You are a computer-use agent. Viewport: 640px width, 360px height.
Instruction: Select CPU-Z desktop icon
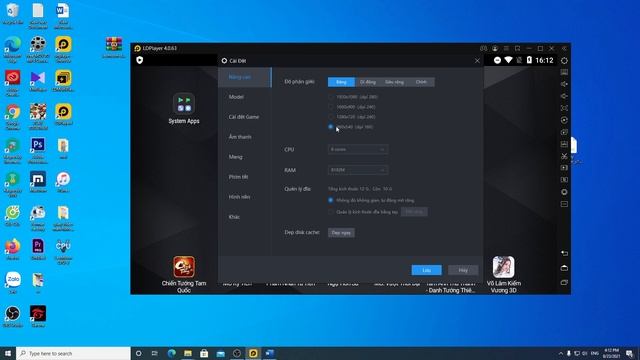(63, 251)
